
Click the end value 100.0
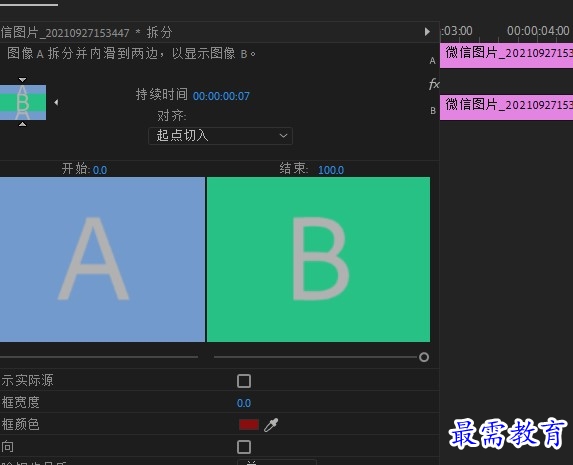tap(331, 170)
